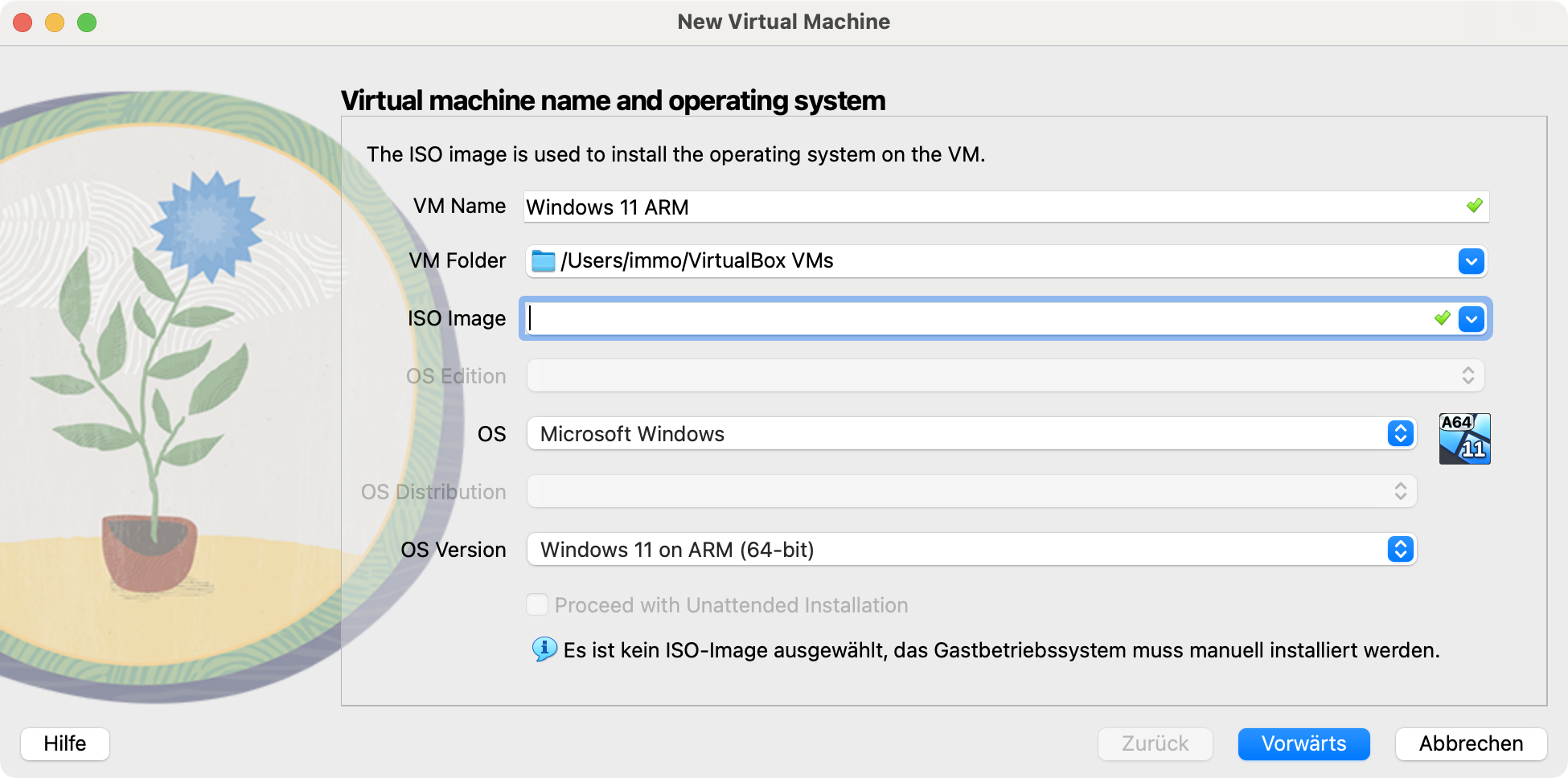Click the green checkmark in VM Name field
Screen dimensions: 1568x778
(1474, 206)
